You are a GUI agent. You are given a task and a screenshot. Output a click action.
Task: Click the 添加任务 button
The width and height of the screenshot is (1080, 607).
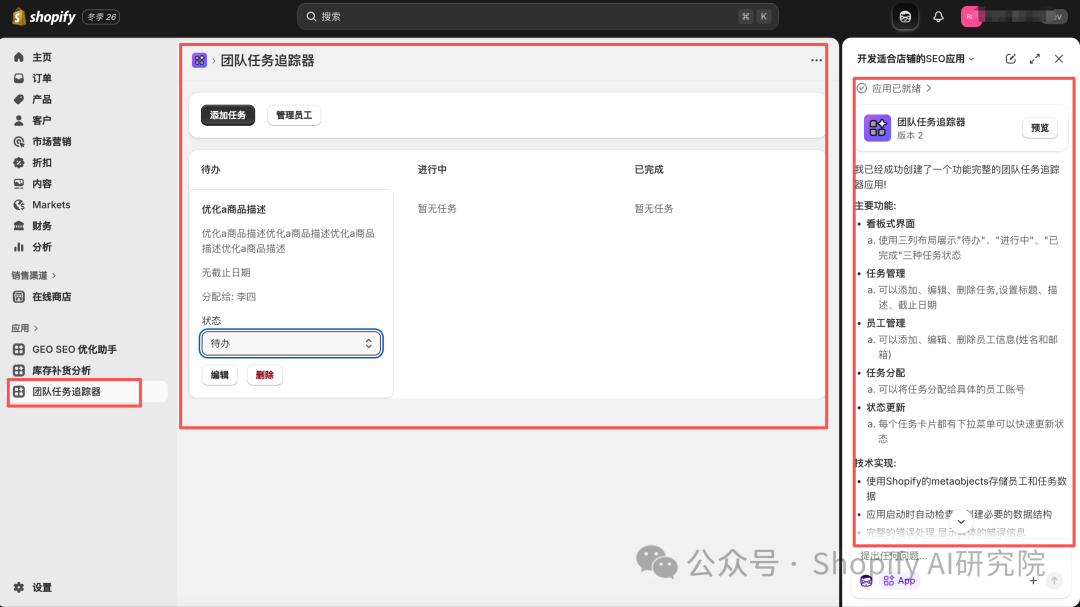click(228, 115)
